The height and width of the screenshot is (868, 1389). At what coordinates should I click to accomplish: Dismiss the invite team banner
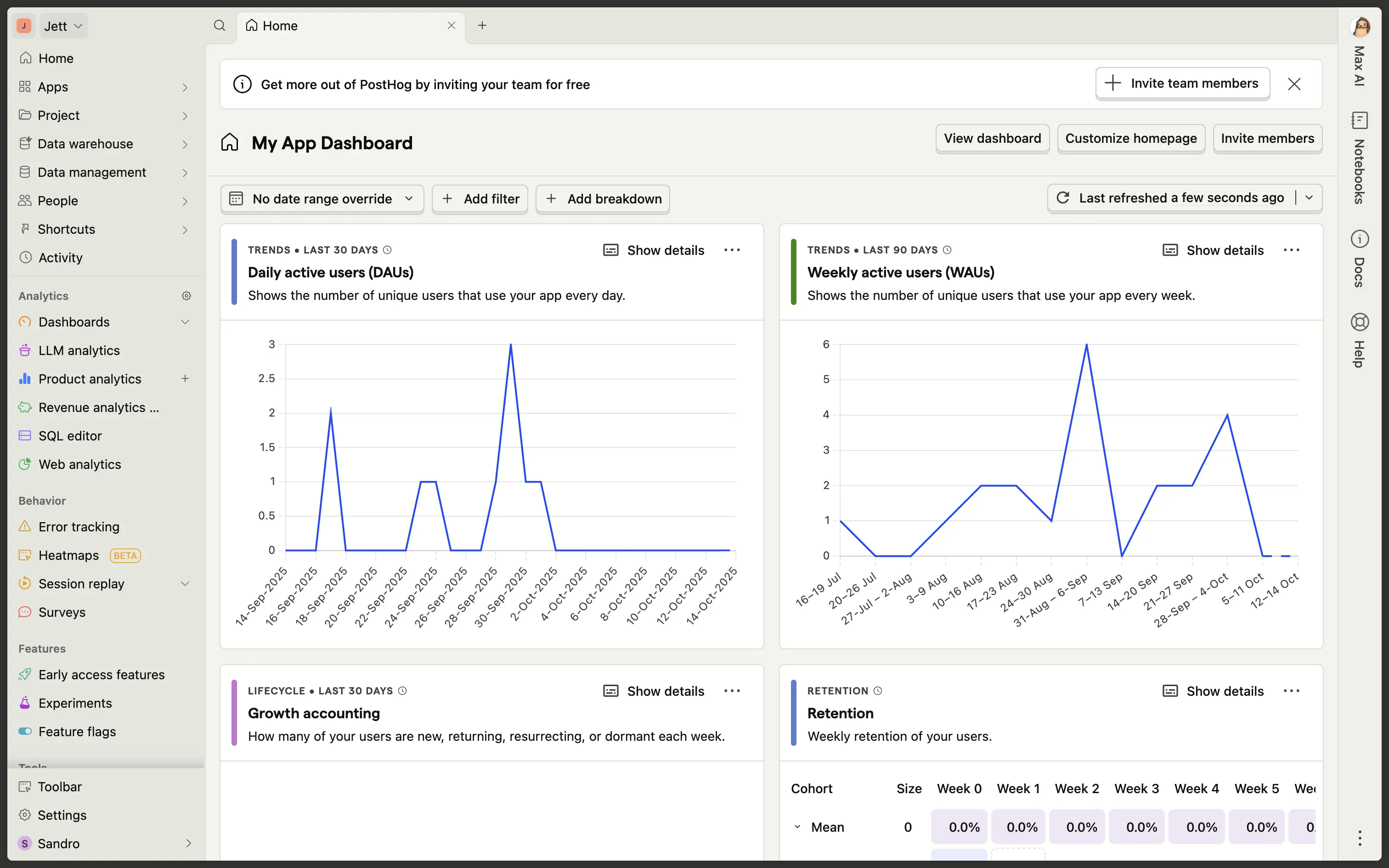click(1294, 84)
